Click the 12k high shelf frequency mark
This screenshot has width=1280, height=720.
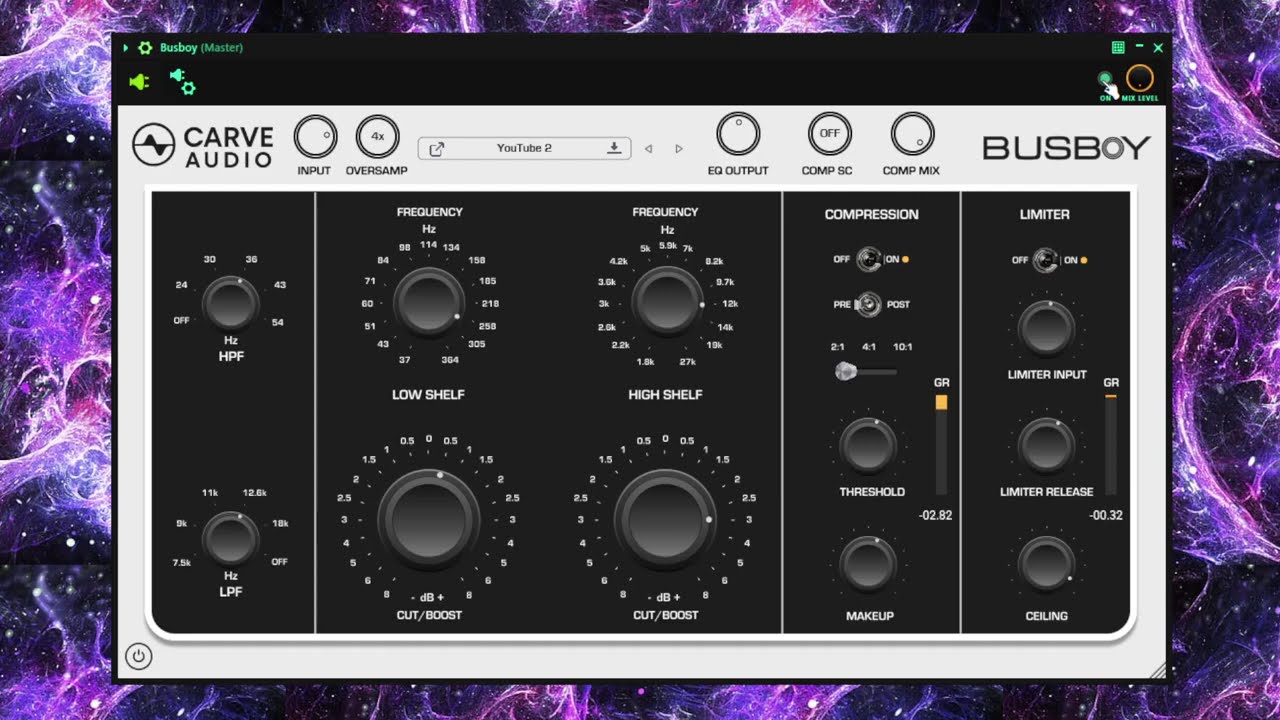[x=730, y=303]
